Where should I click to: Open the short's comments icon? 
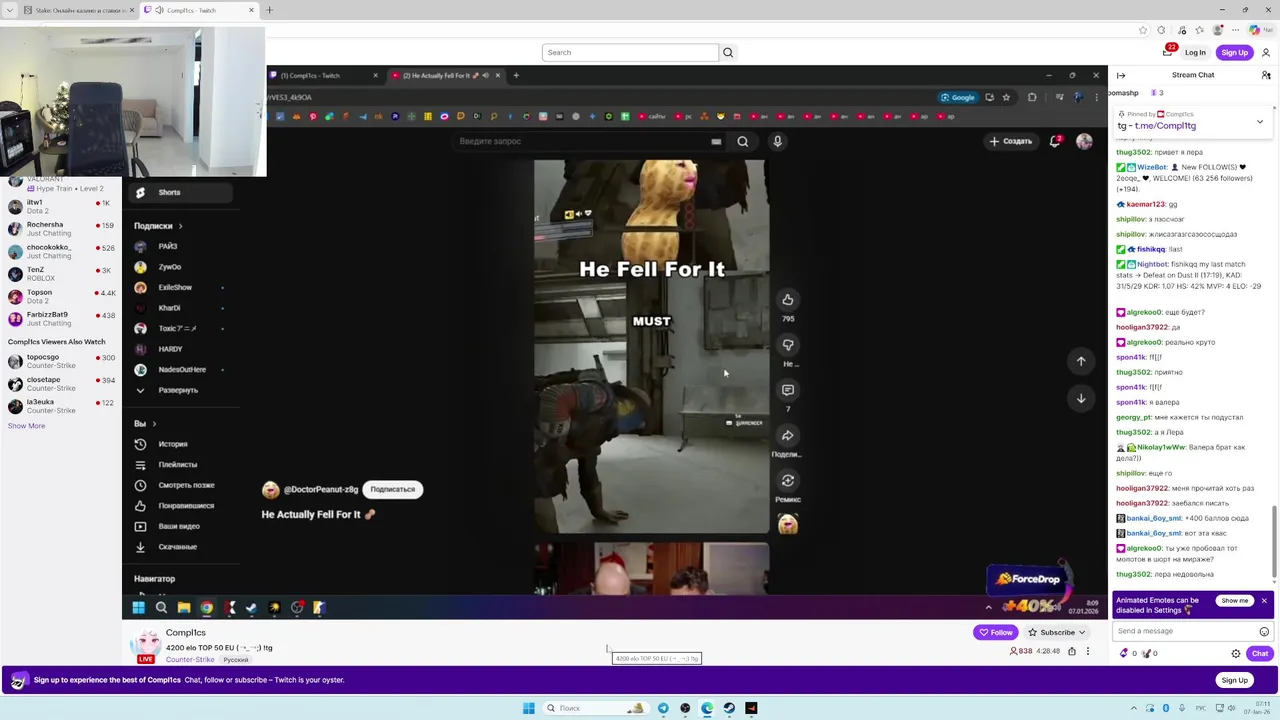(788, 390)
